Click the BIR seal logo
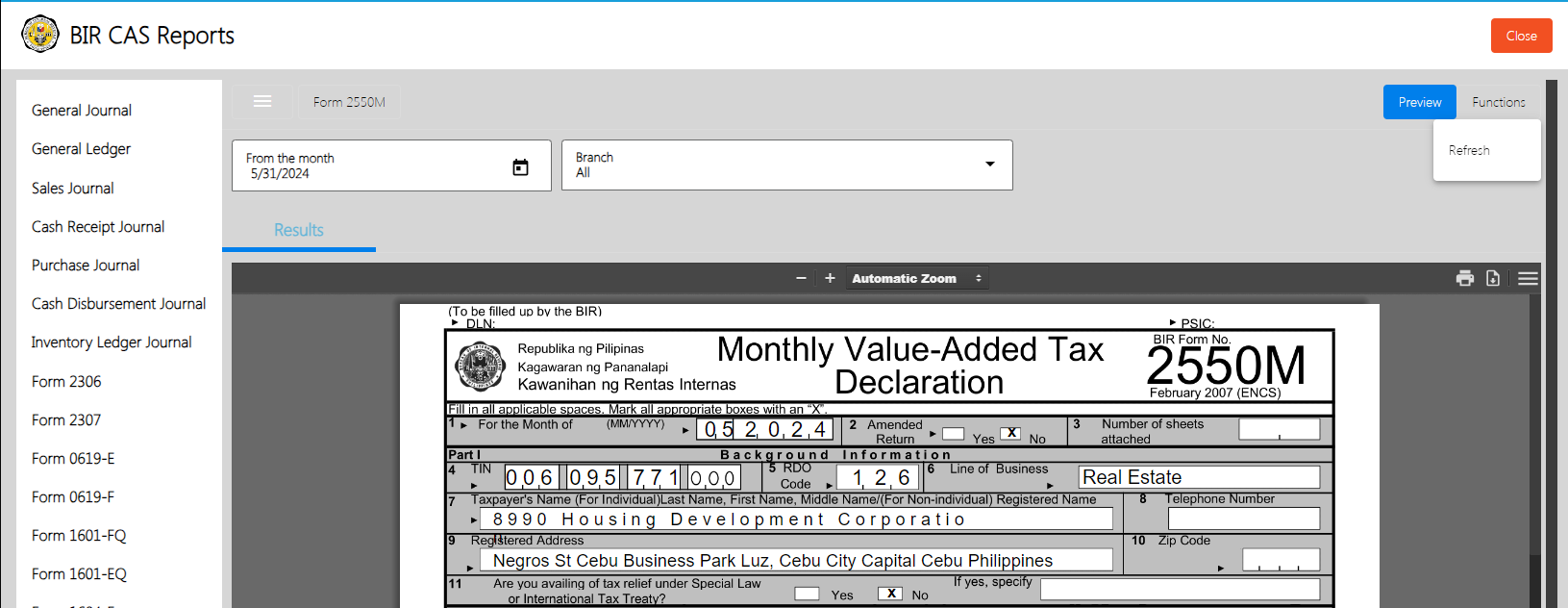This screenshot has height=608, width=1568. click(40, 35)
